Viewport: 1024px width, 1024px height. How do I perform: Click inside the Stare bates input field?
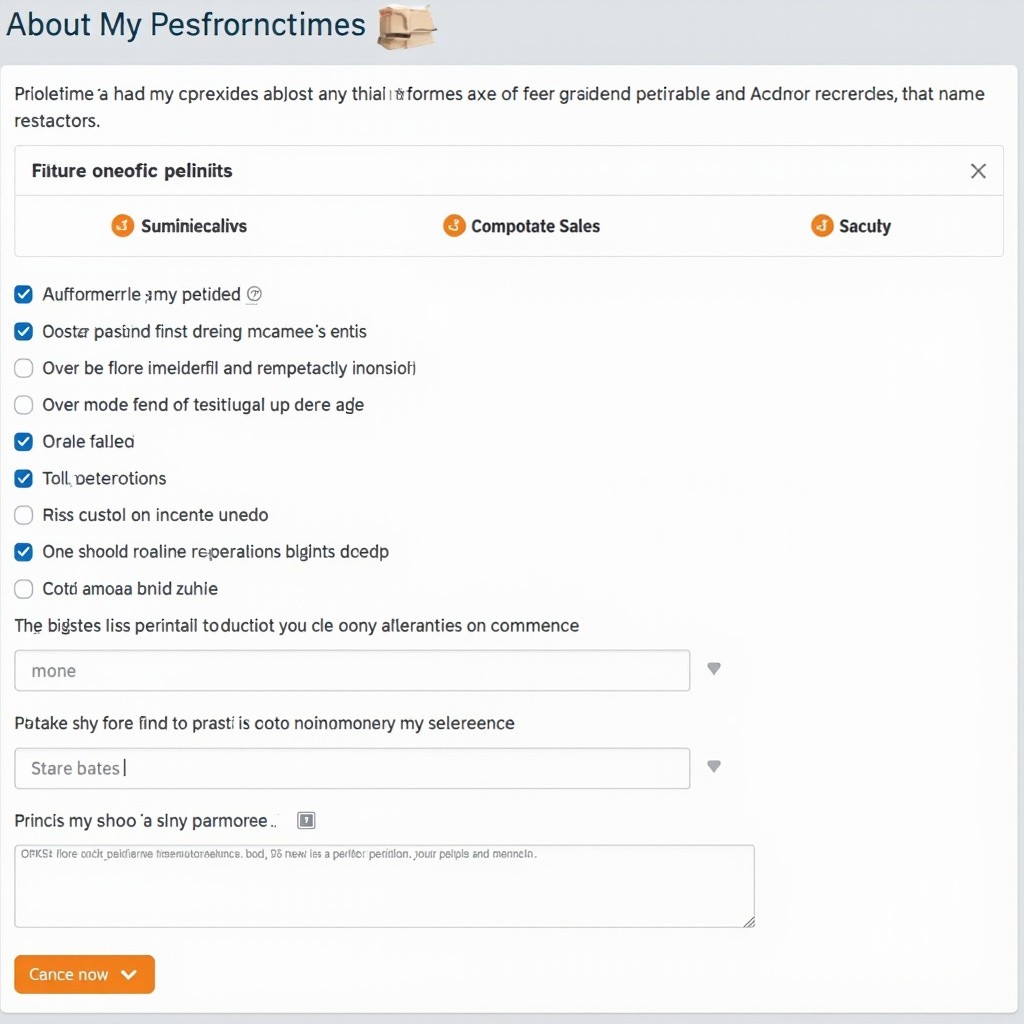[352, 768]
